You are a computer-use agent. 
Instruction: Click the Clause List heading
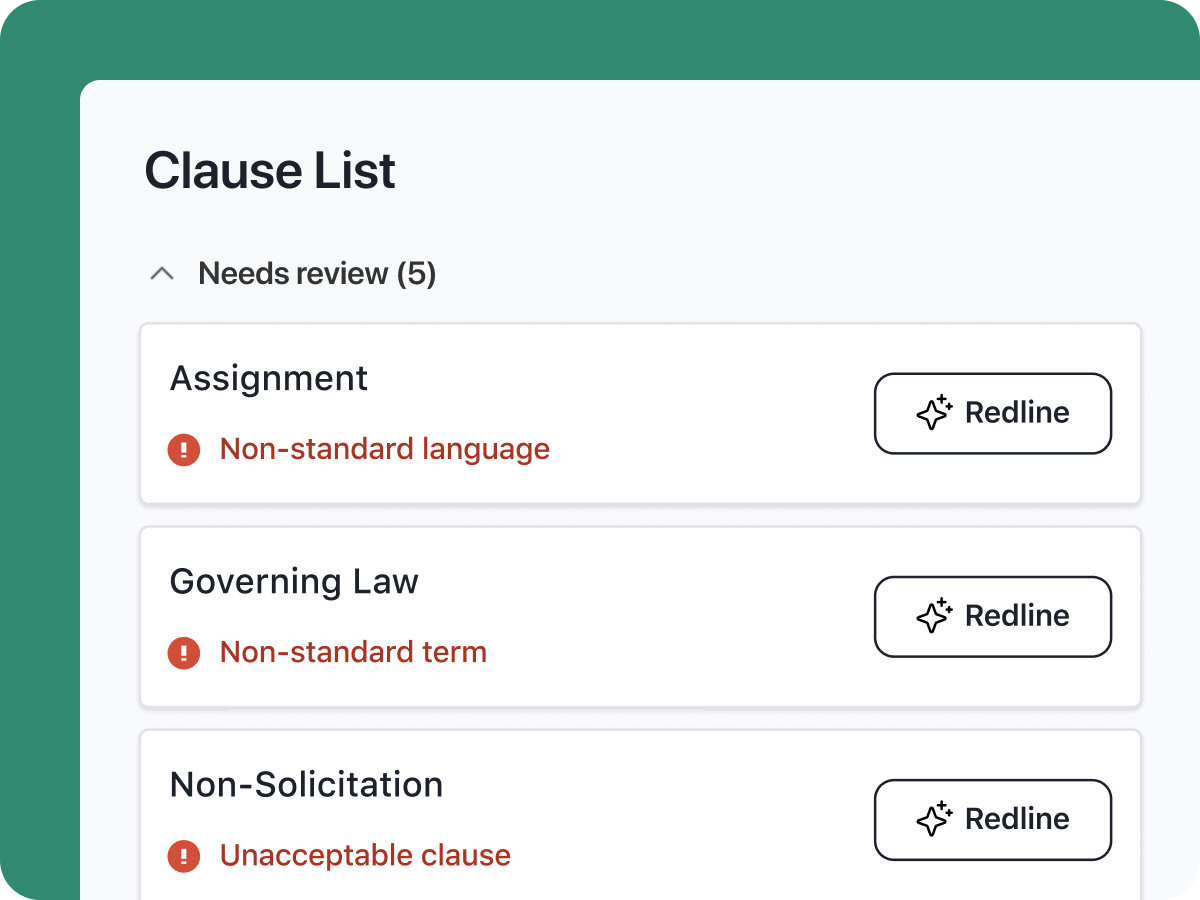[270, 170]
